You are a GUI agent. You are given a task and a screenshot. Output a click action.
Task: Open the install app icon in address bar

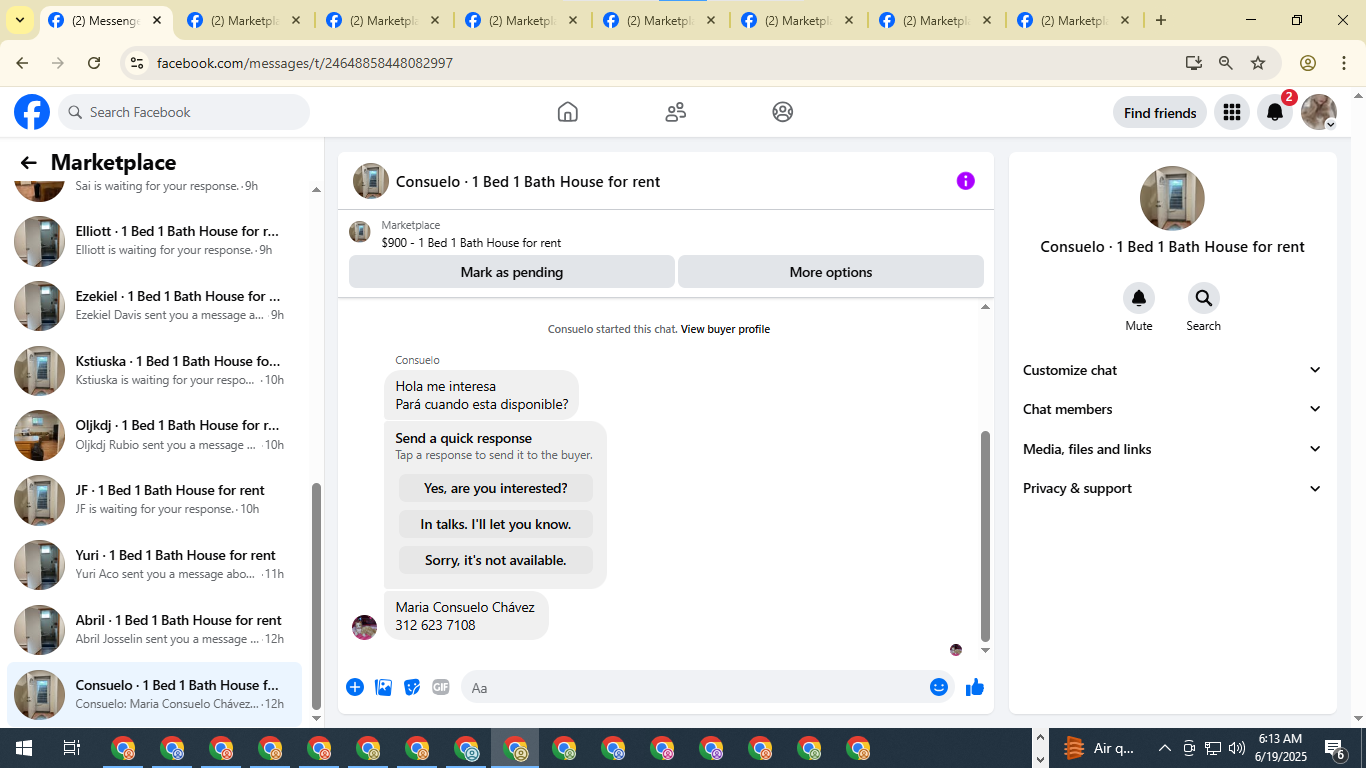point(1194,63)
